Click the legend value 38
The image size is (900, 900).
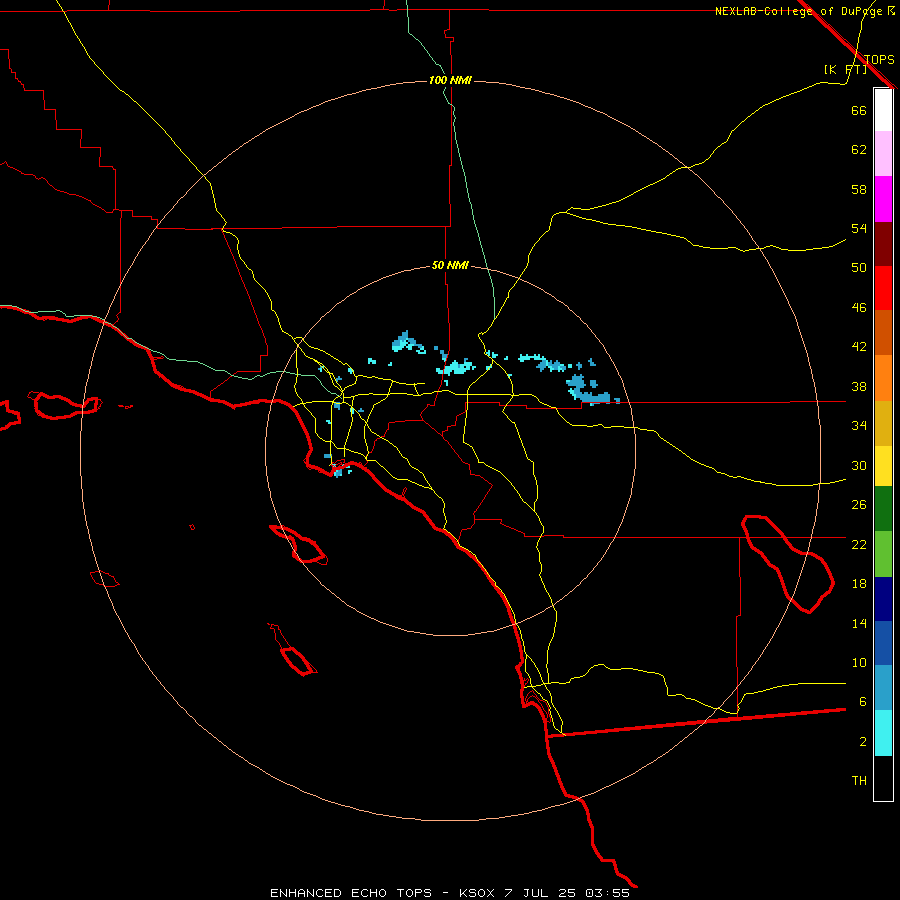click(x=859, y=386)
